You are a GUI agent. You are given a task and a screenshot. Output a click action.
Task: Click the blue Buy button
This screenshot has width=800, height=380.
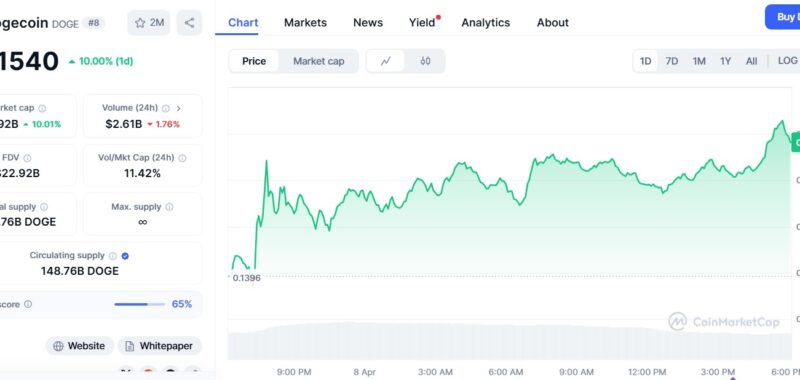click(783, 17)
